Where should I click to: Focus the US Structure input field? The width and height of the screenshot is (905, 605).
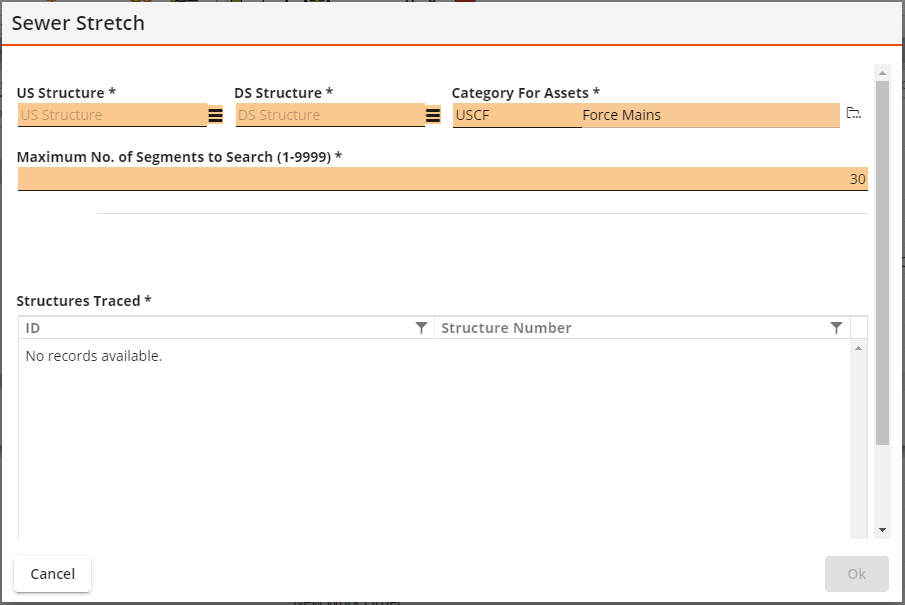click(112, 115)
